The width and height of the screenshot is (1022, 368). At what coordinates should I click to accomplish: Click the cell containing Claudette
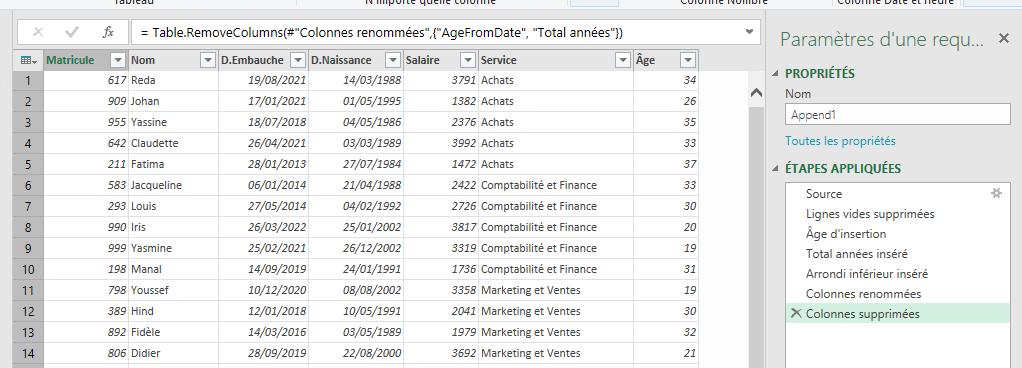coord(173,143)
